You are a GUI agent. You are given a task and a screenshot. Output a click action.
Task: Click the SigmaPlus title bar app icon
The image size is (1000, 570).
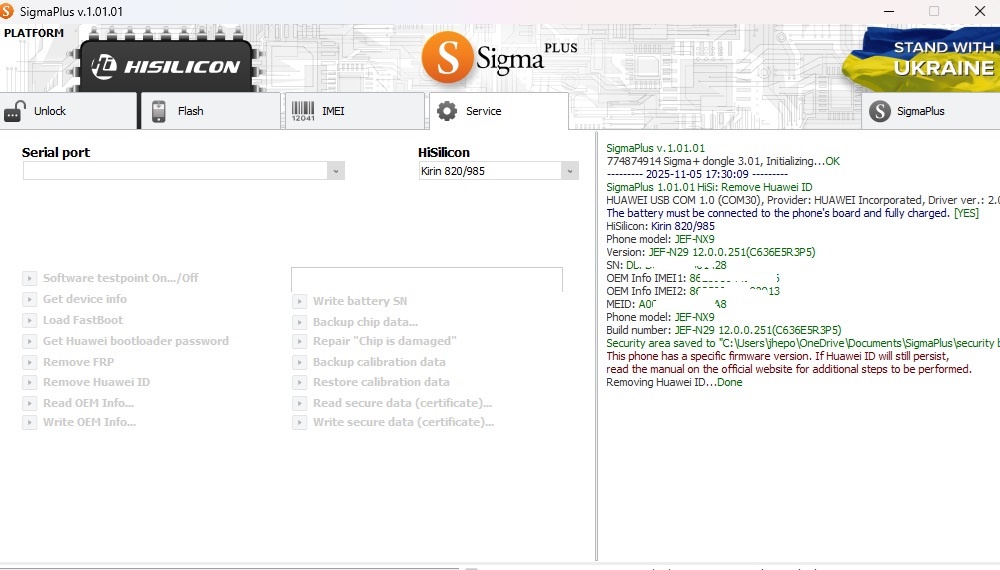click(x=7, y=11)
